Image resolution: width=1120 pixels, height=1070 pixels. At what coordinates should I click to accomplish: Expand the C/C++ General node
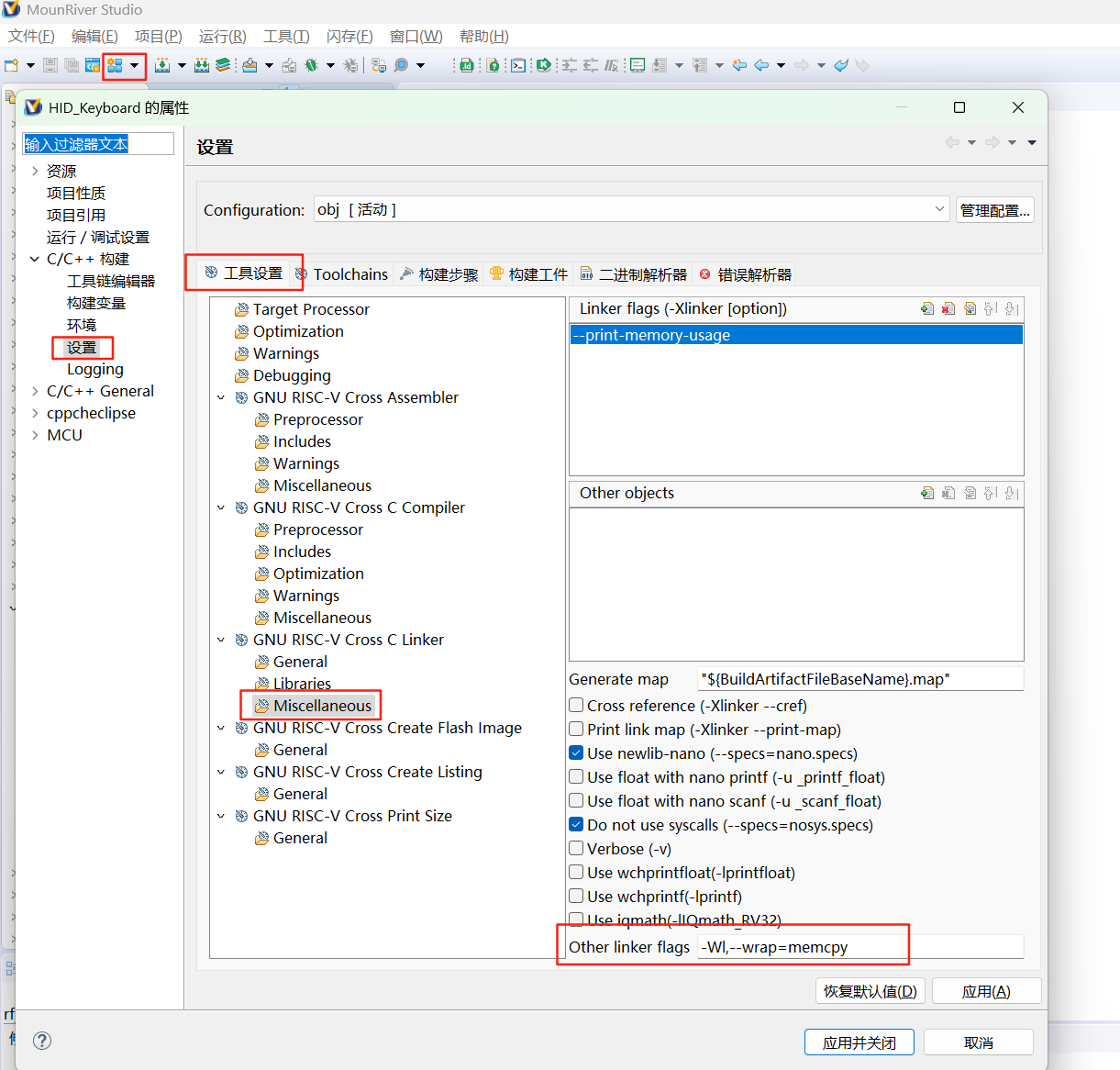35,391
